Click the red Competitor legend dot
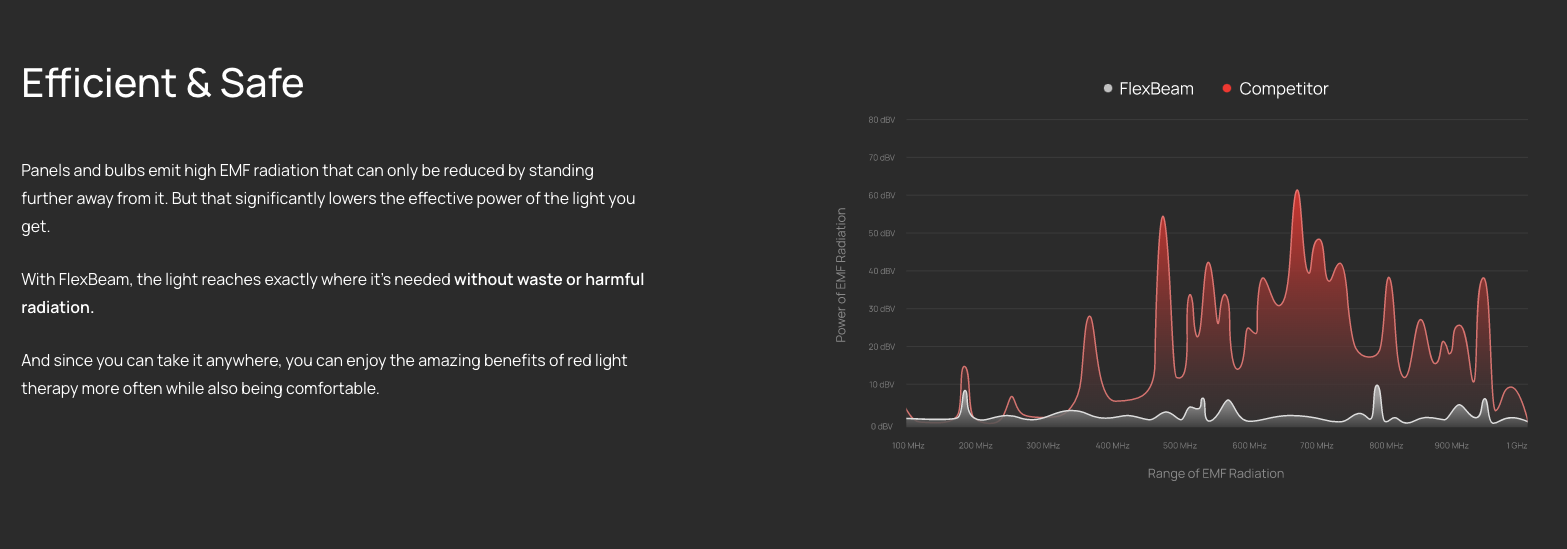 click(1227, 89)
